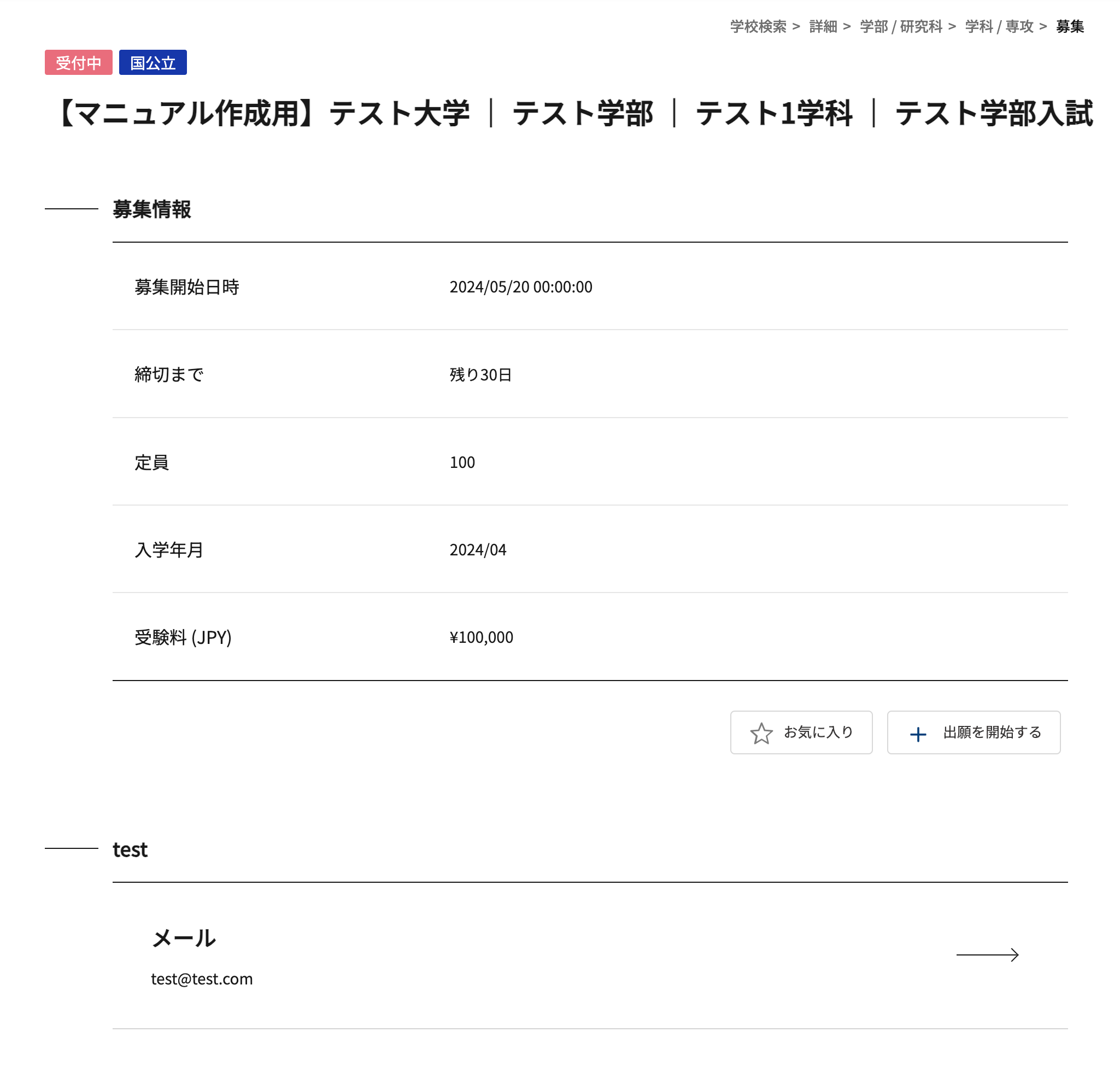1120x1067 pixels.
Task: Click the arrow icon in メール row
Action: click(987, 955)
